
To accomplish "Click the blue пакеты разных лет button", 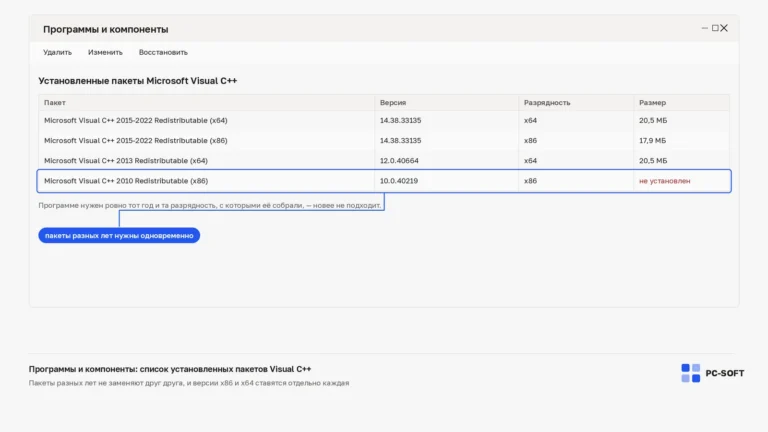I will pos(119,236).
